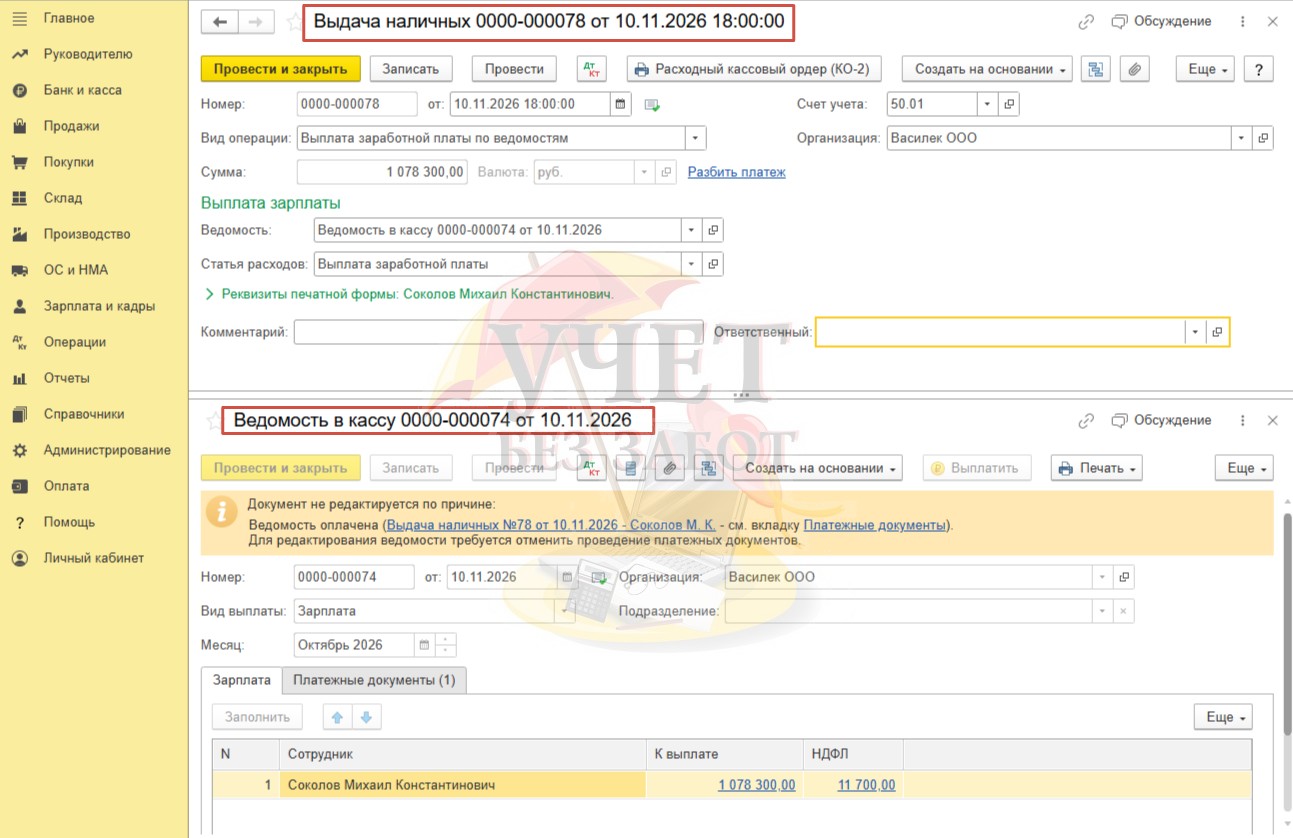Viewport: 1293px width, 838px height.
Task: Follow the Разбить платеж link
Action: click(736, 172)
